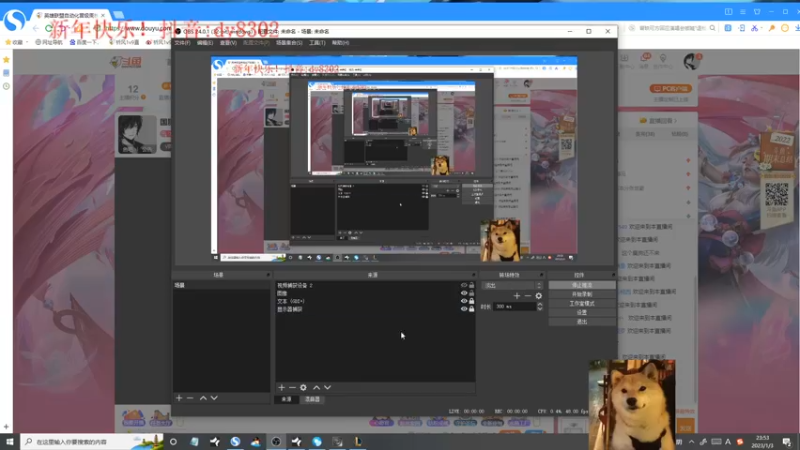Switch to the 混音器 tab below the sources list

(312, 399)
